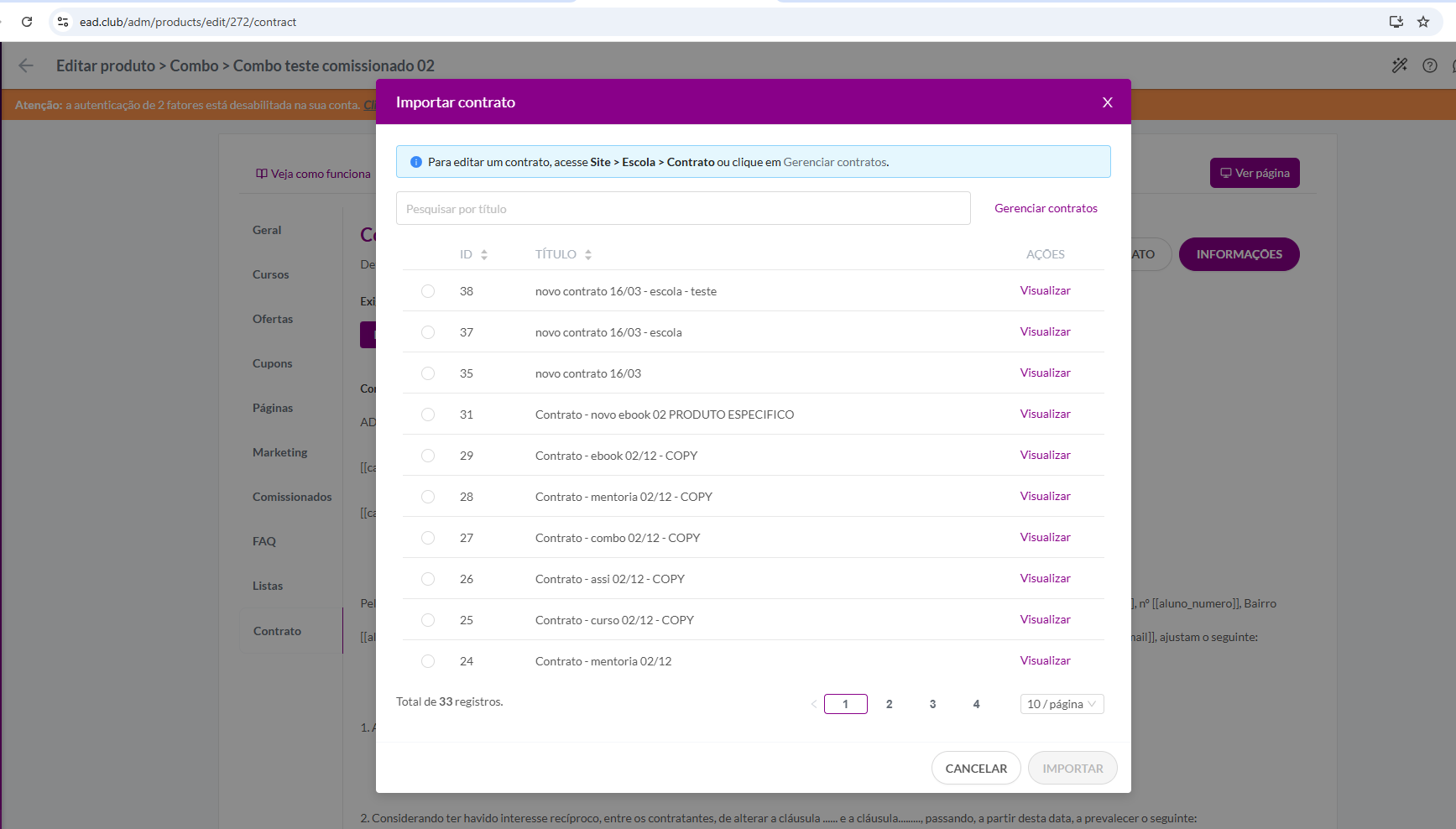The image size is (1456, 829).
Task: Visualizar contract 29 ebook COPY
Action: pyautogui.click(x=1046, y=455)
